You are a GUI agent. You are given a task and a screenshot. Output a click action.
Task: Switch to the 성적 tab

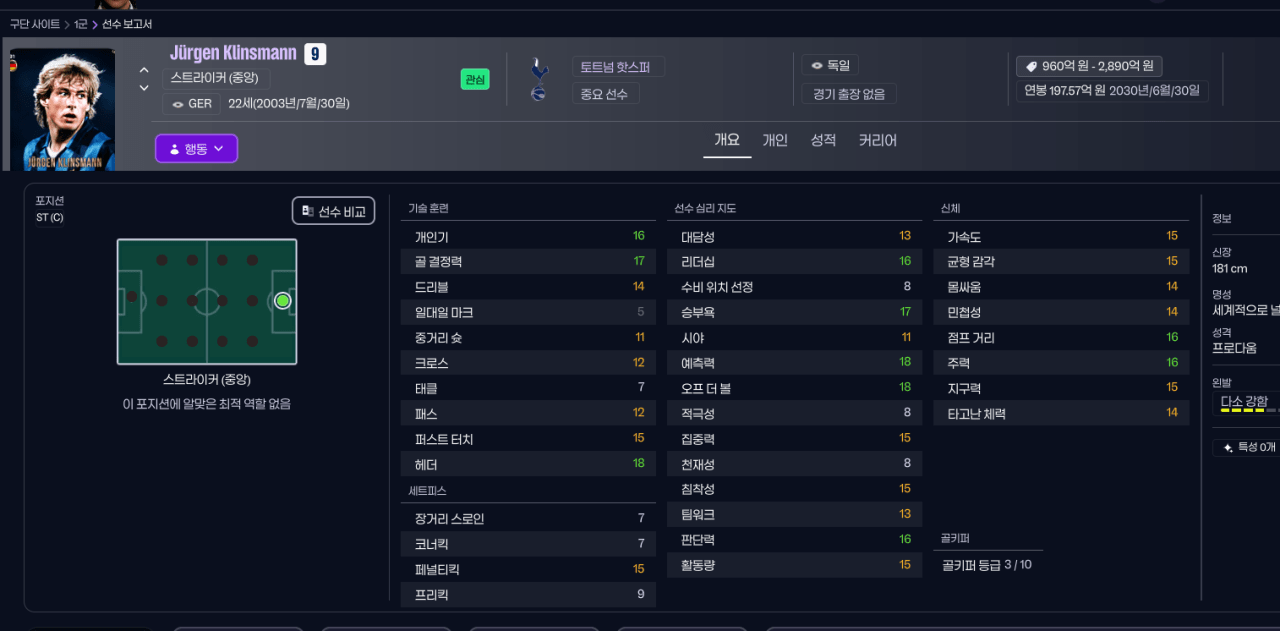tap(823, 140)
